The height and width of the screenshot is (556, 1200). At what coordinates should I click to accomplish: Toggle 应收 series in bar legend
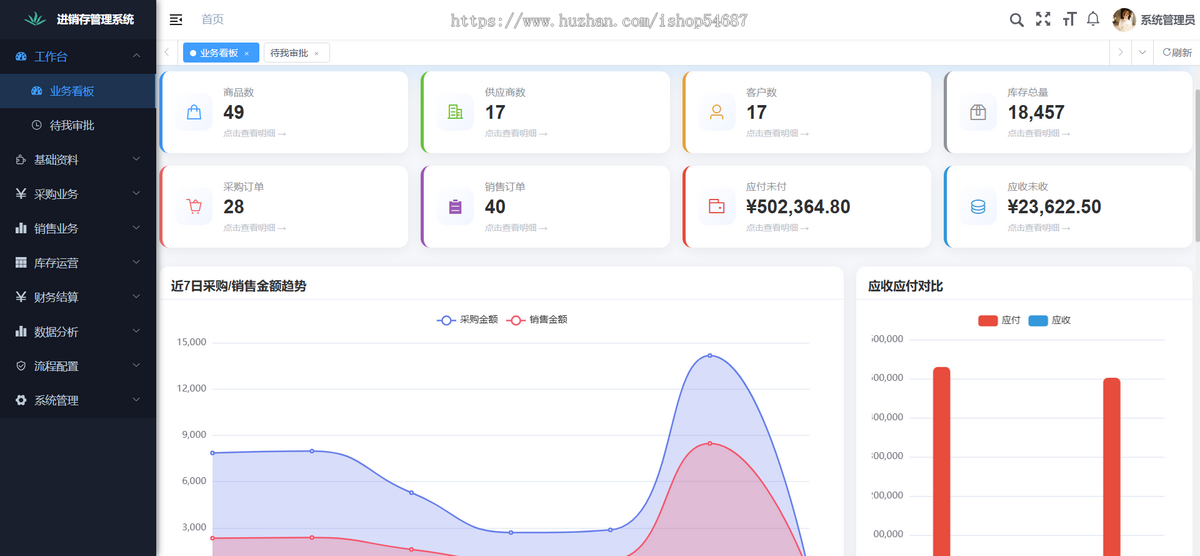1049,321
